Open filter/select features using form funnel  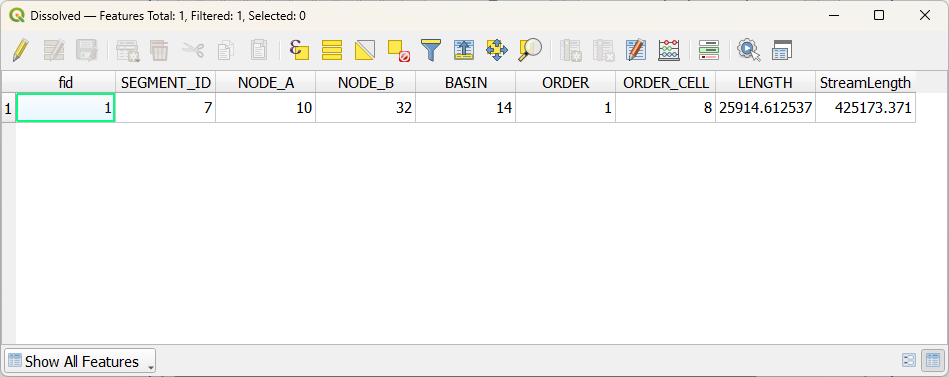click(431, 50)
